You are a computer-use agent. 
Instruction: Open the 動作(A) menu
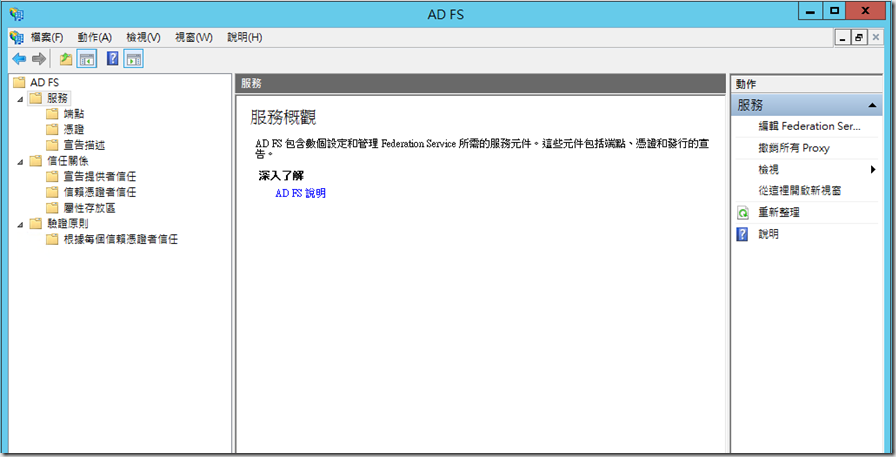(x=94, y=37)
